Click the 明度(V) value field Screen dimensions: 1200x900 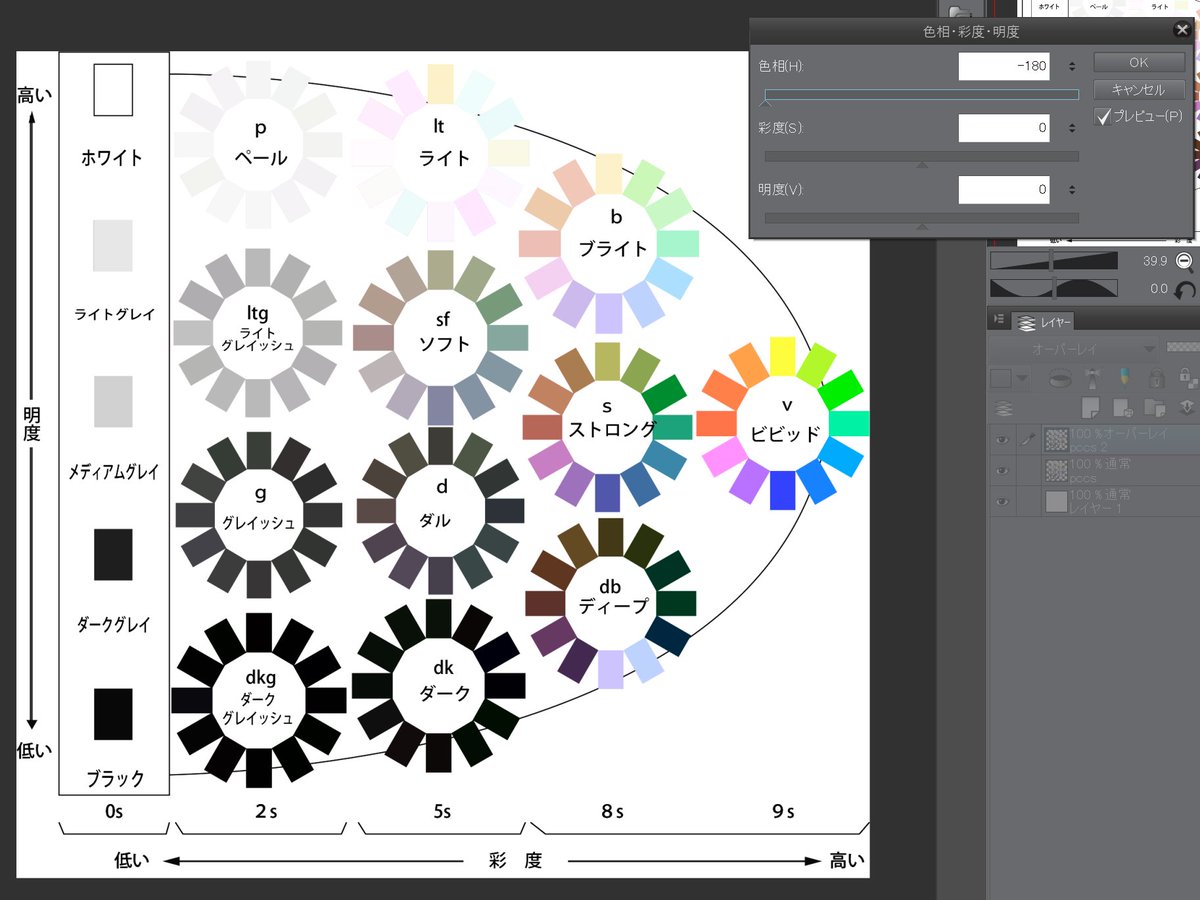tap(1004, 189)
